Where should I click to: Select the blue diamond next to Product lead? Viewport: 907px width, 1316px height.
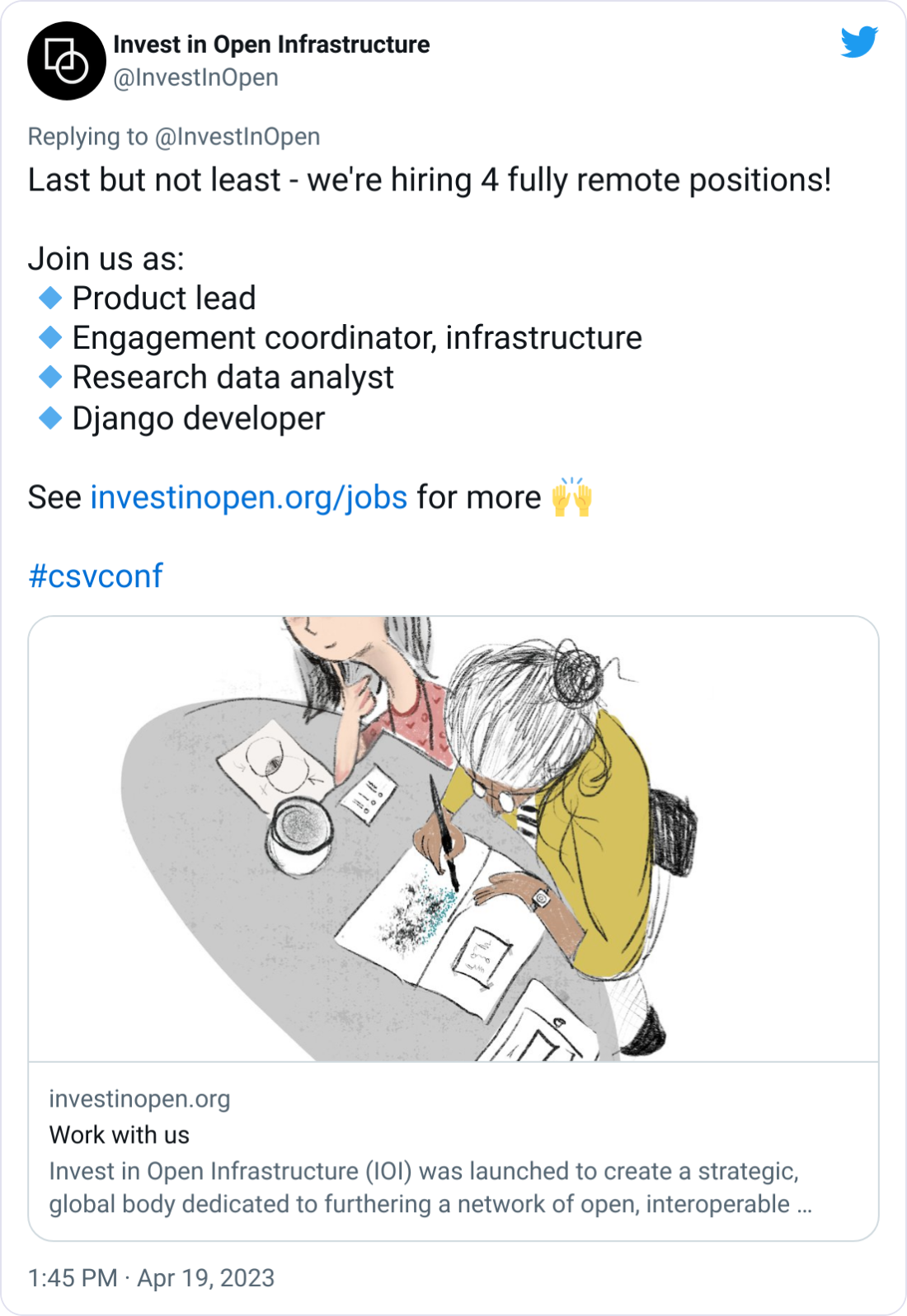click(x=49, y=298)
